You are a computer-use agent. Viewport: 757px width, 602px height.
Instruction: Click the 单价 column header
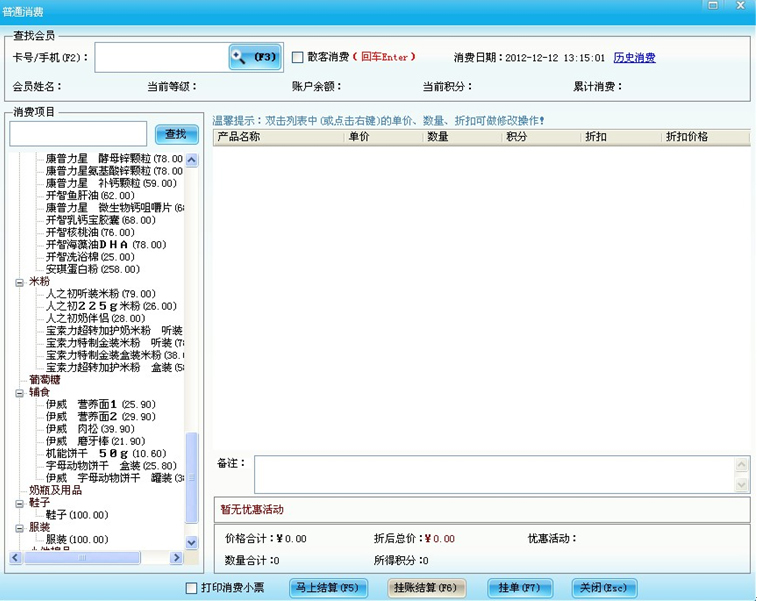[383, 137]
